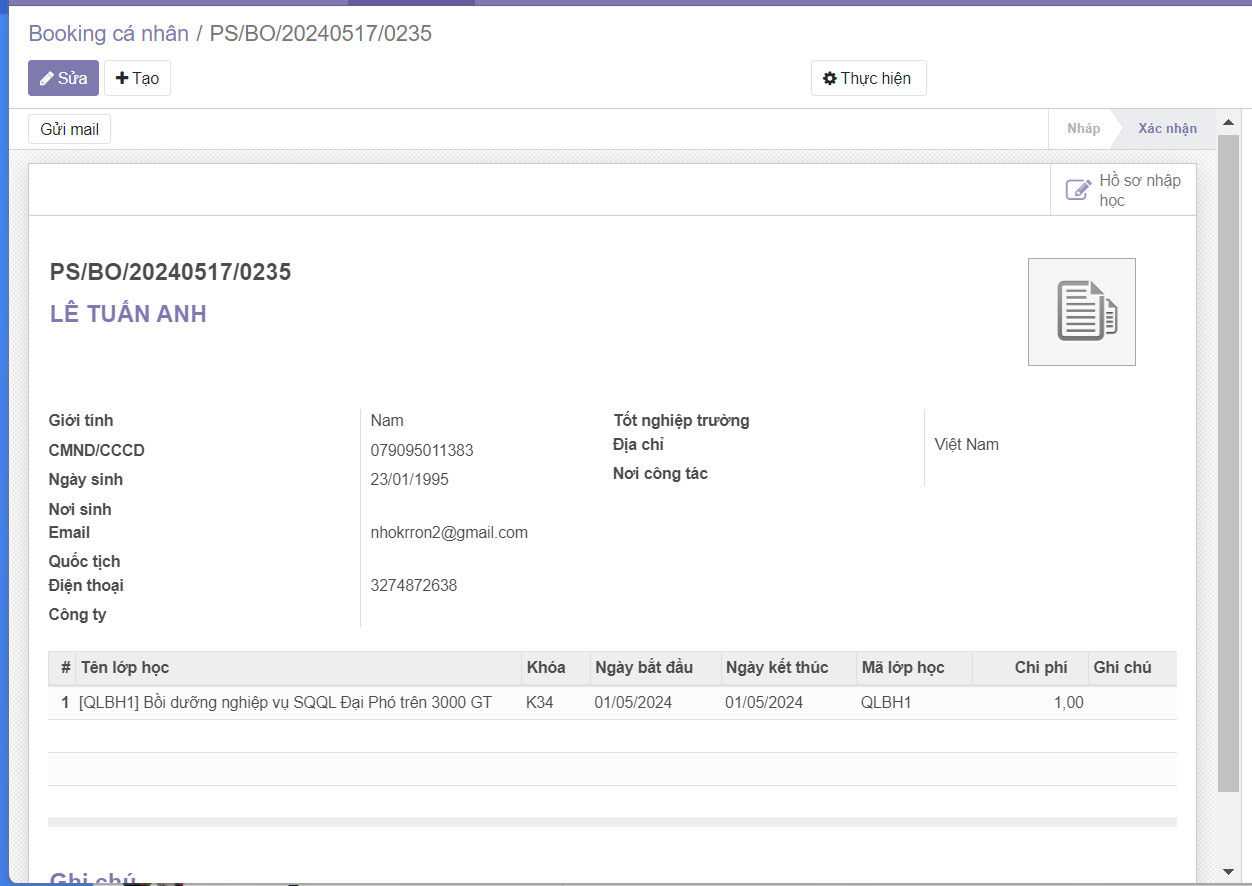The image size is (1252, 886).
Task: Click the plus icon on Tạo button
Action: 122,78
